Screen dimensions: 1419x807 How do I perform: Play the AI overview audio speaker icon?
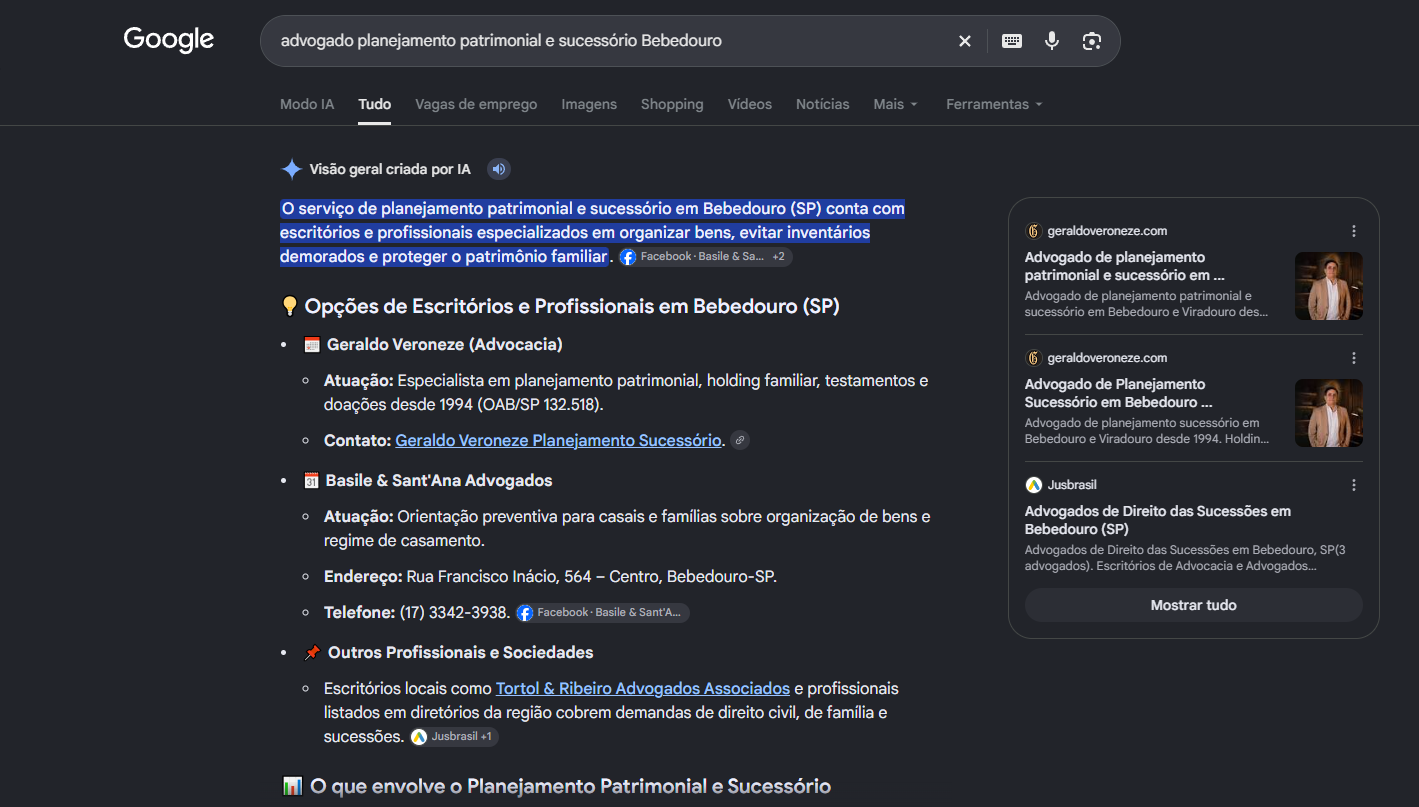(x=499, y=169)
